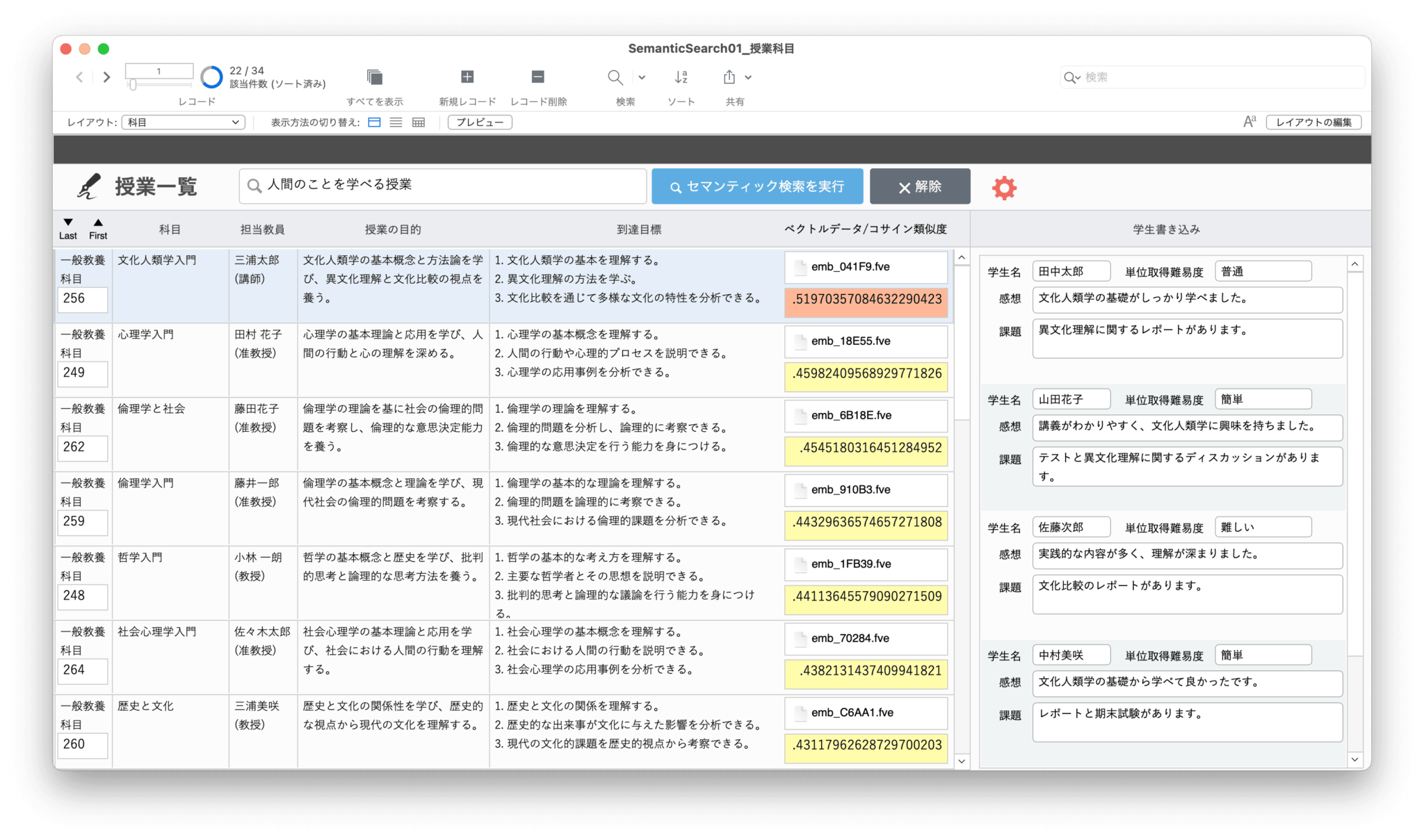Click the すべてを表示 (Show All) toolbar icon
Viewport: 1424px width, 840px height.
coord(375,77)
